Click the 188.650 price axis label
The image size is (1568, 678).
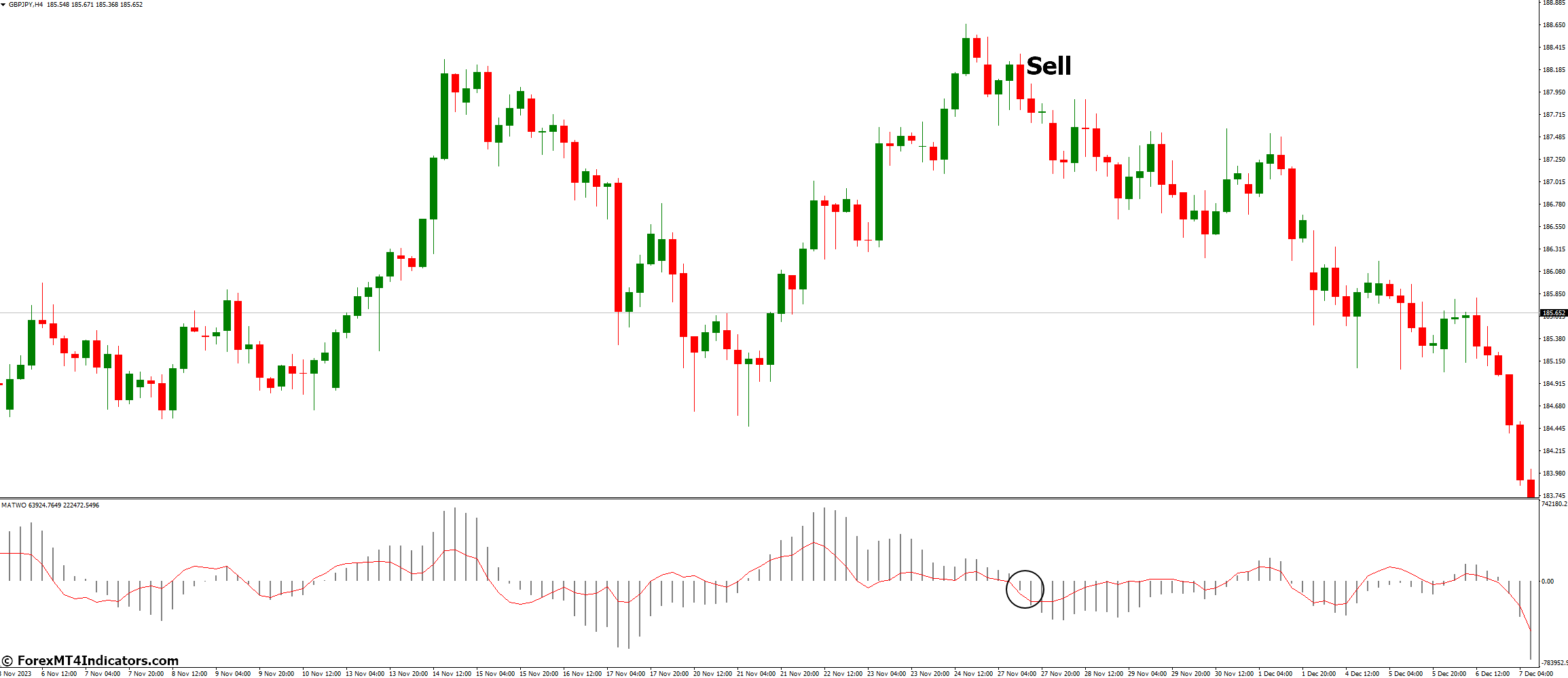tap(1554, 25)
